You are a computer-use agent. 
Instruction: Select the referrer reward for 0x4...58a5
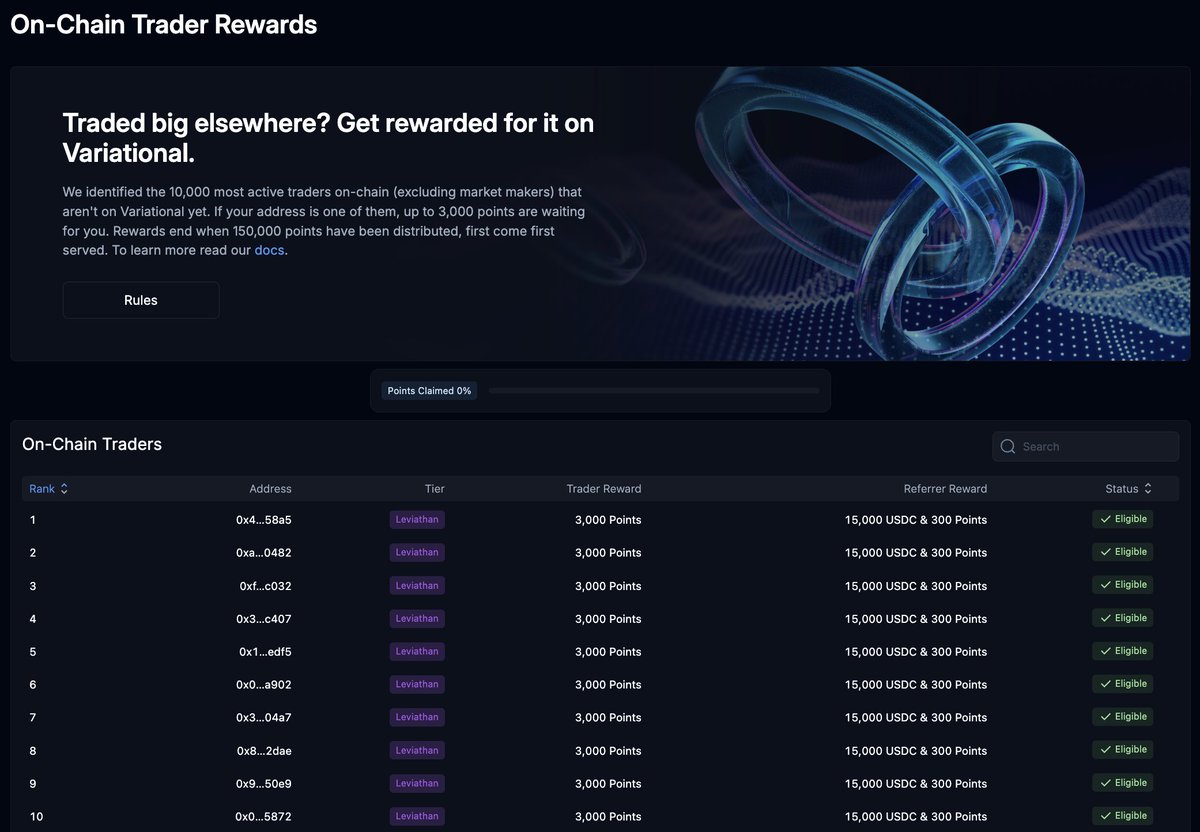pos(916,520)
